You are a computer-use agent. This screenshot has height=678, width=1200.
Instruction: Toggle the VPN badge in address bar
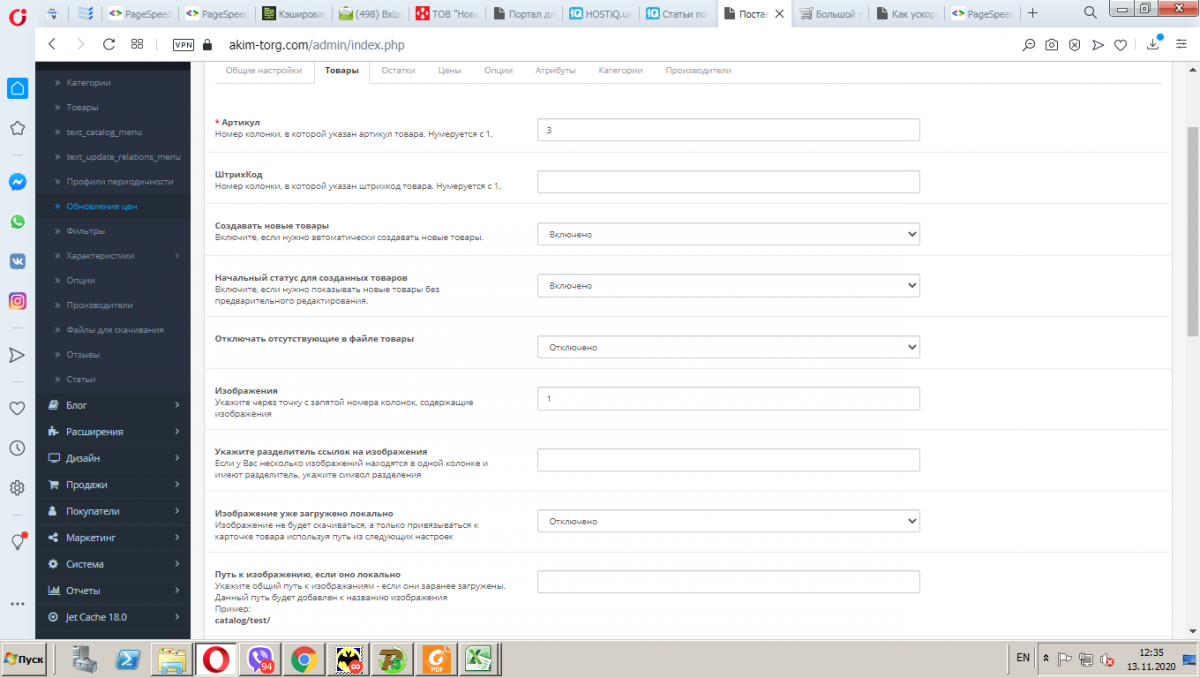click(x=183, y=45)
